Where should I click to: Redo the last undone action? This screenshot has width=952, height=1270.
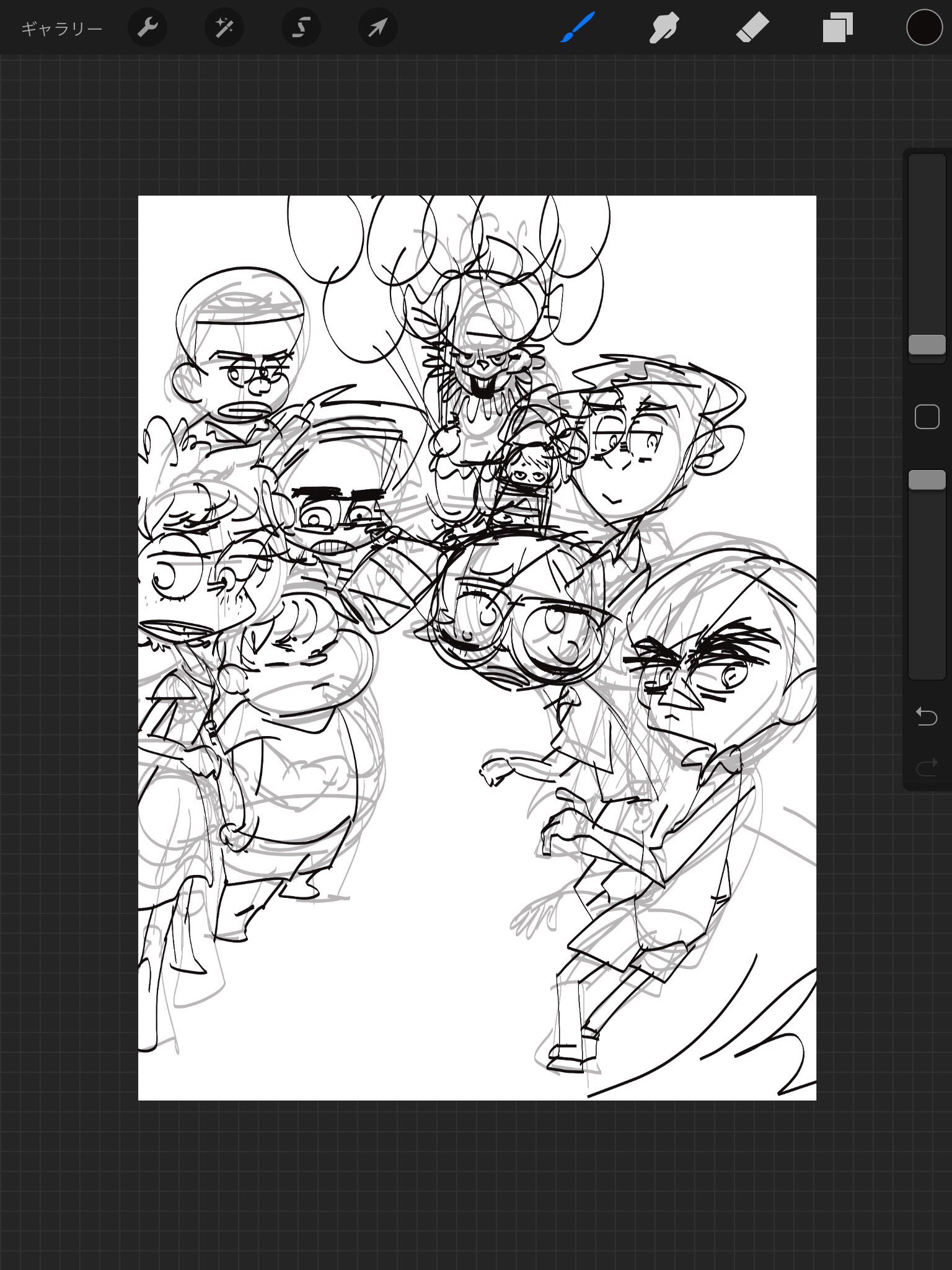927,769
